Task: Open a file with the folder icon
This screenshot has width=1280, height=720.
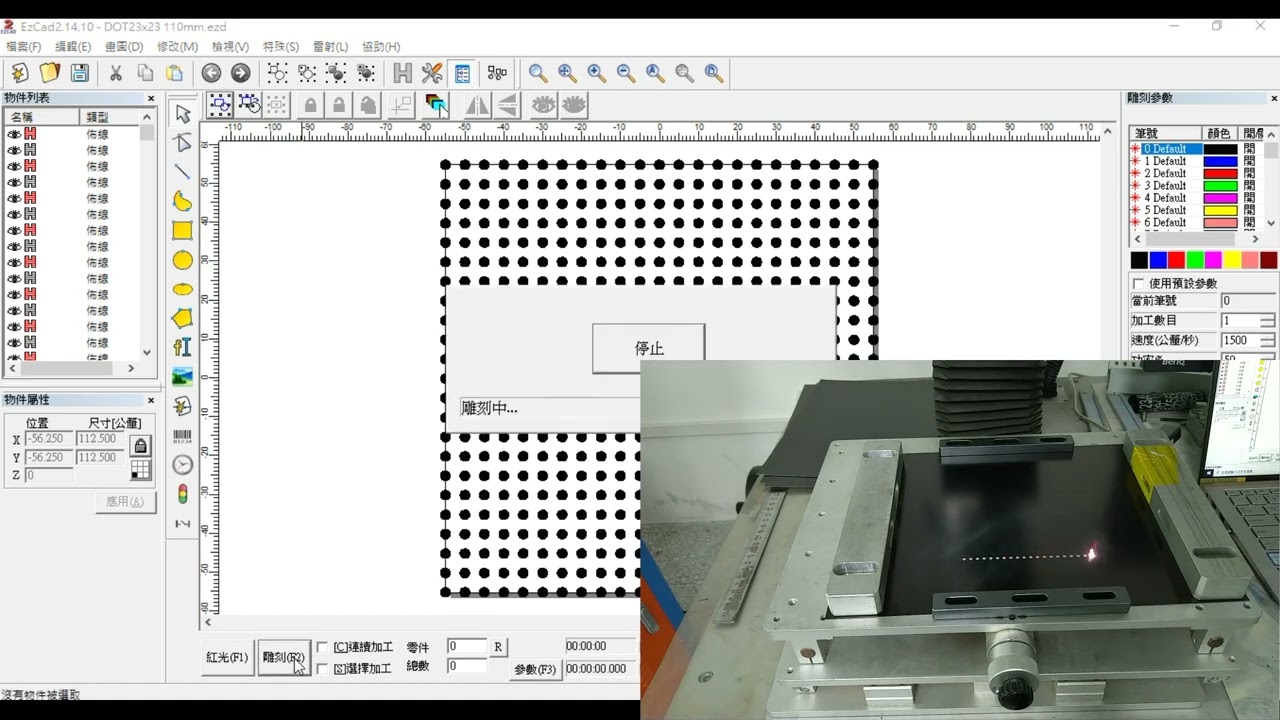Action: (x=49, y=73)
